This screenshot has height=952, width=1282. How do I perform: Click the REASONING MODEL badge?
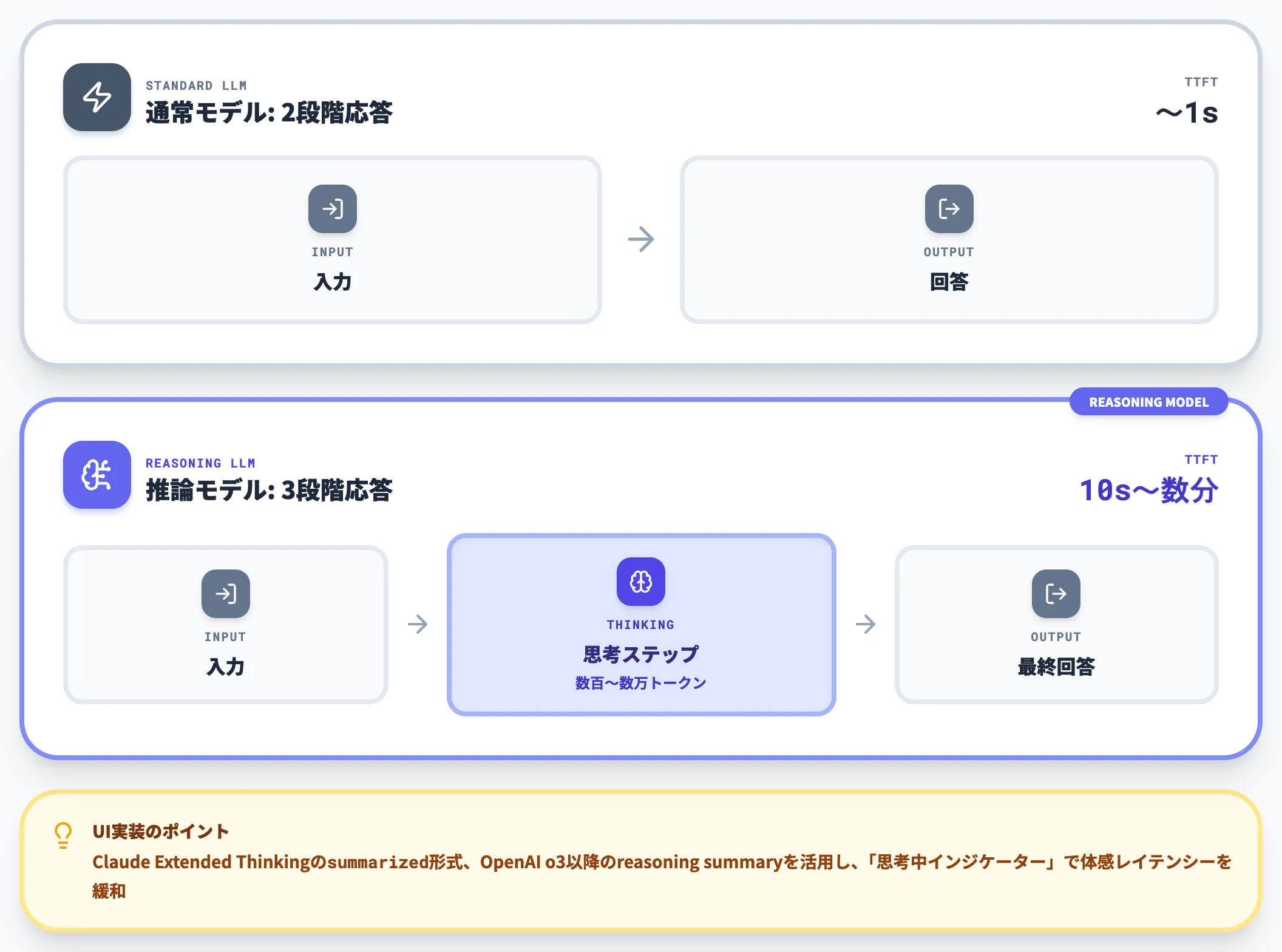[x=1149, y=402]
